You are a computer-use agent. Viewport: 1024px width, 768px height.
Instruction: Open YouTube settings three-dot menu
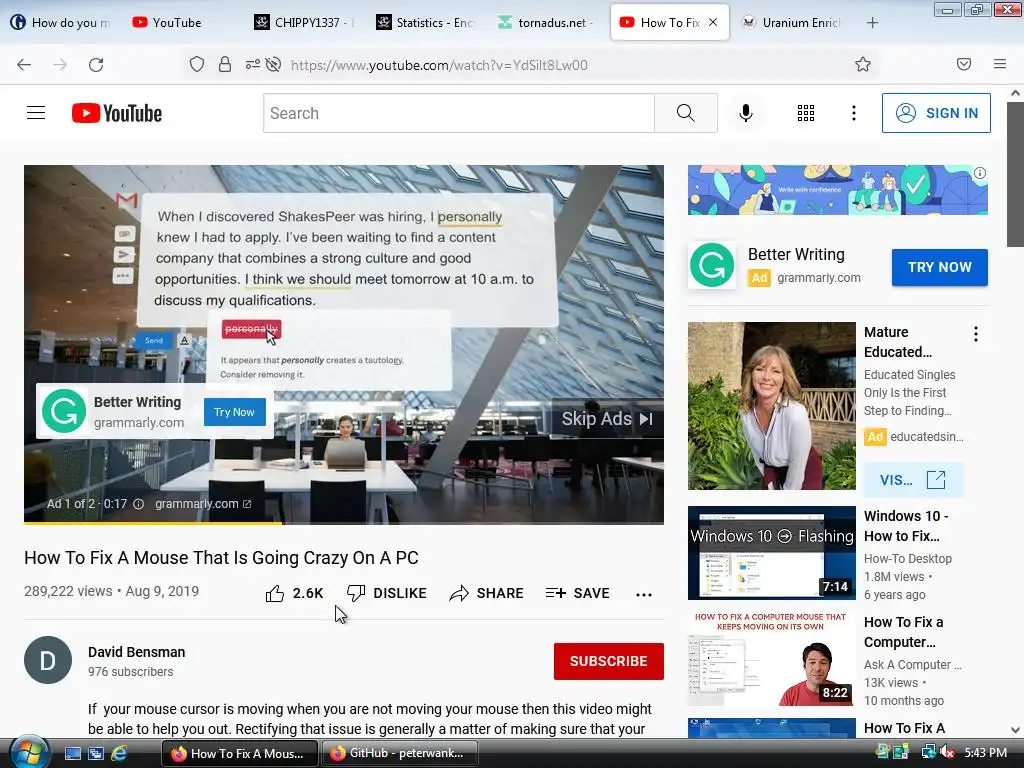(854, 113)
